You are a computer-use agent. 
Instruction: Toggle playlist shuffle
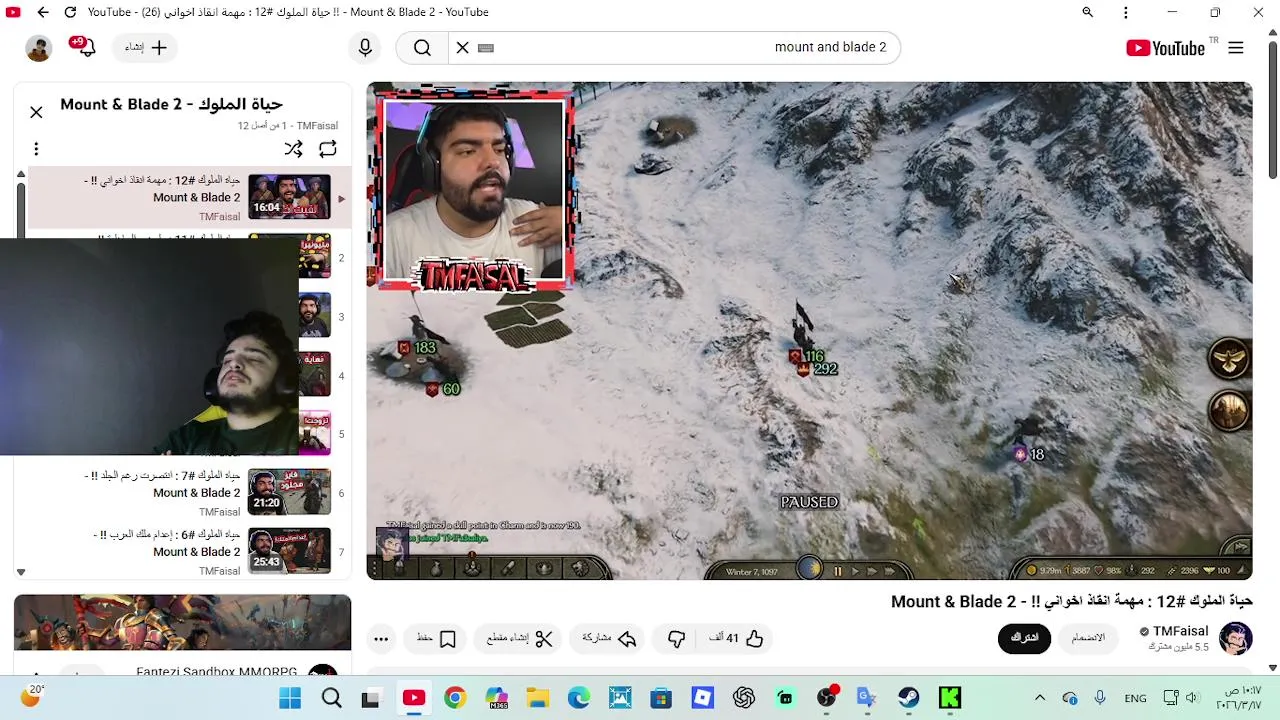[x=293, y=149]
